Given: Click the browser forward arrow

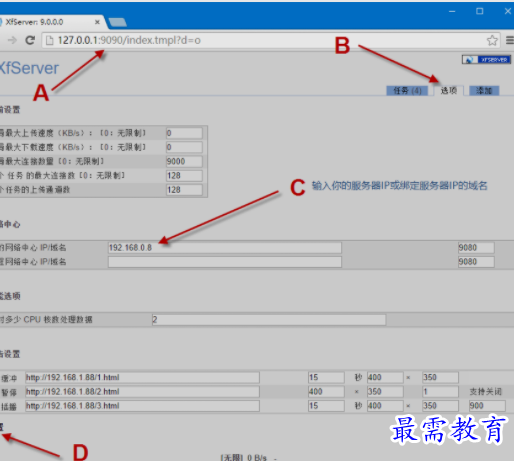Looking at the screenshot, I should pyautogui.click(x=12, y=40).
